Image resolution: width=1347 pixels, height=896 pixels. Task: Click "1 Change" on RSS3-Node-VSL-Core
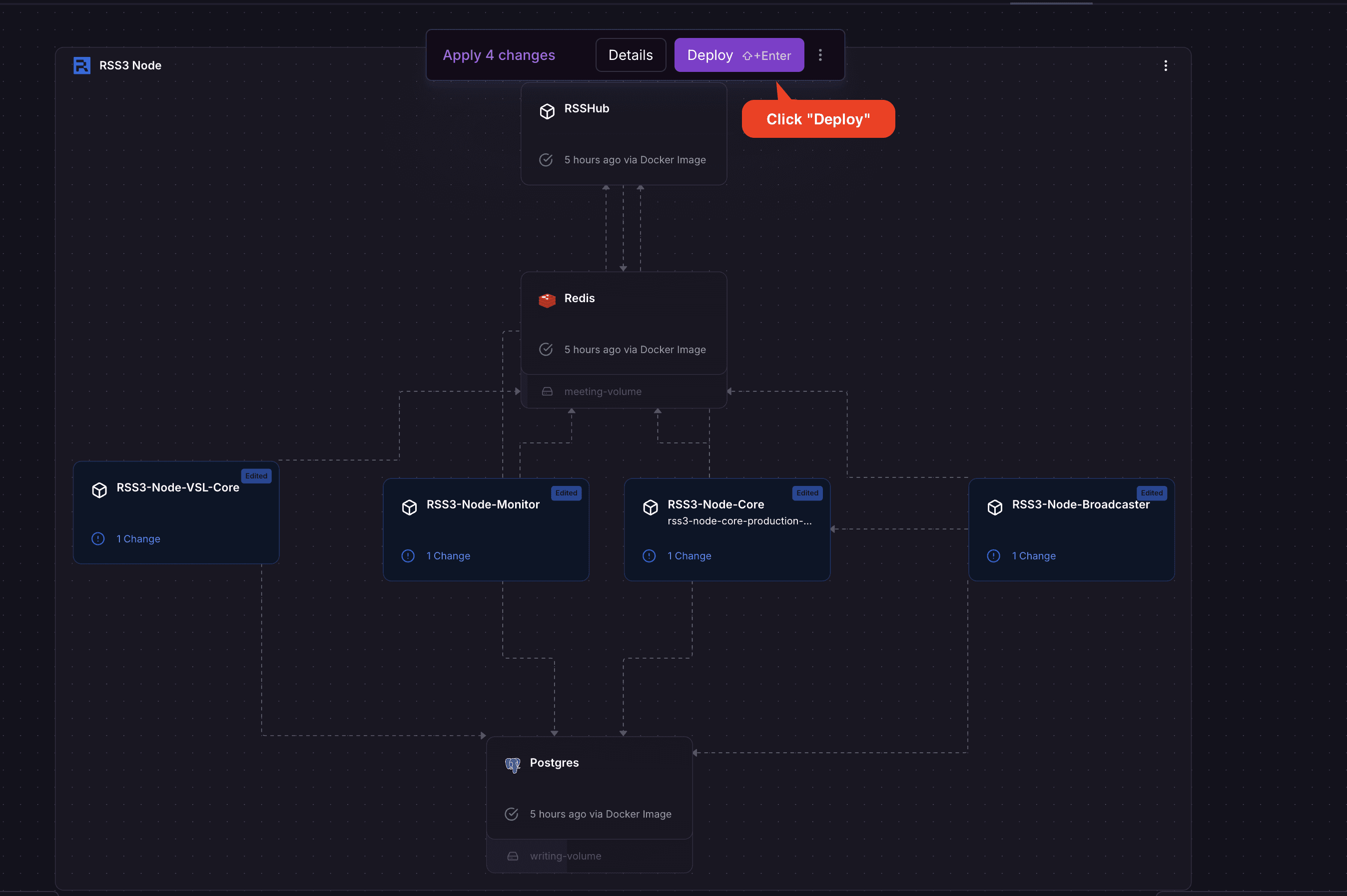click(138, 539)
